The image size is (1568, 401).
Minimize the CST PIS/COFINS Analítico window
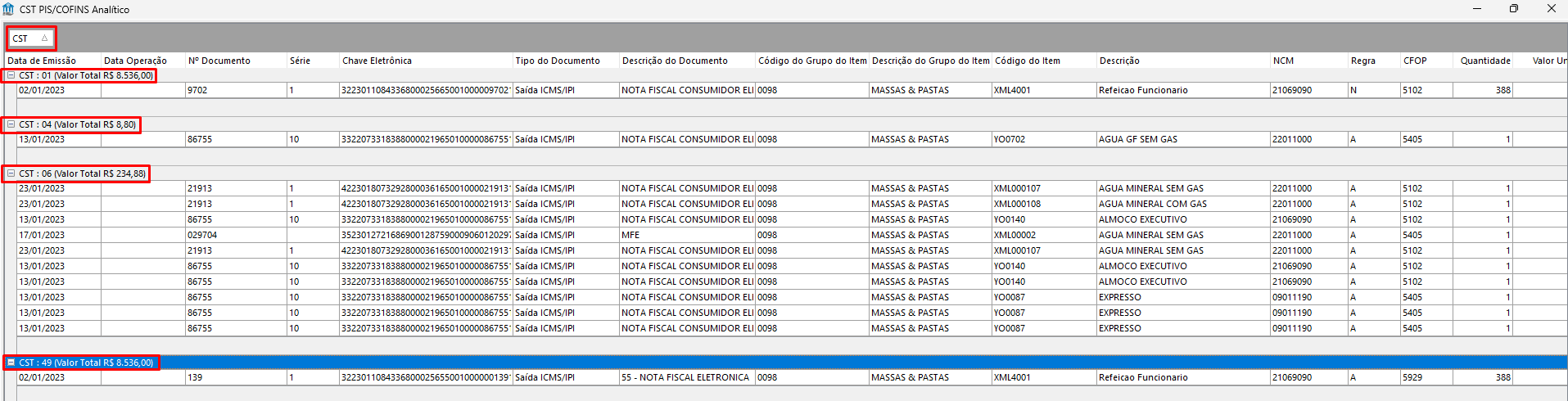coord(1477,9)
